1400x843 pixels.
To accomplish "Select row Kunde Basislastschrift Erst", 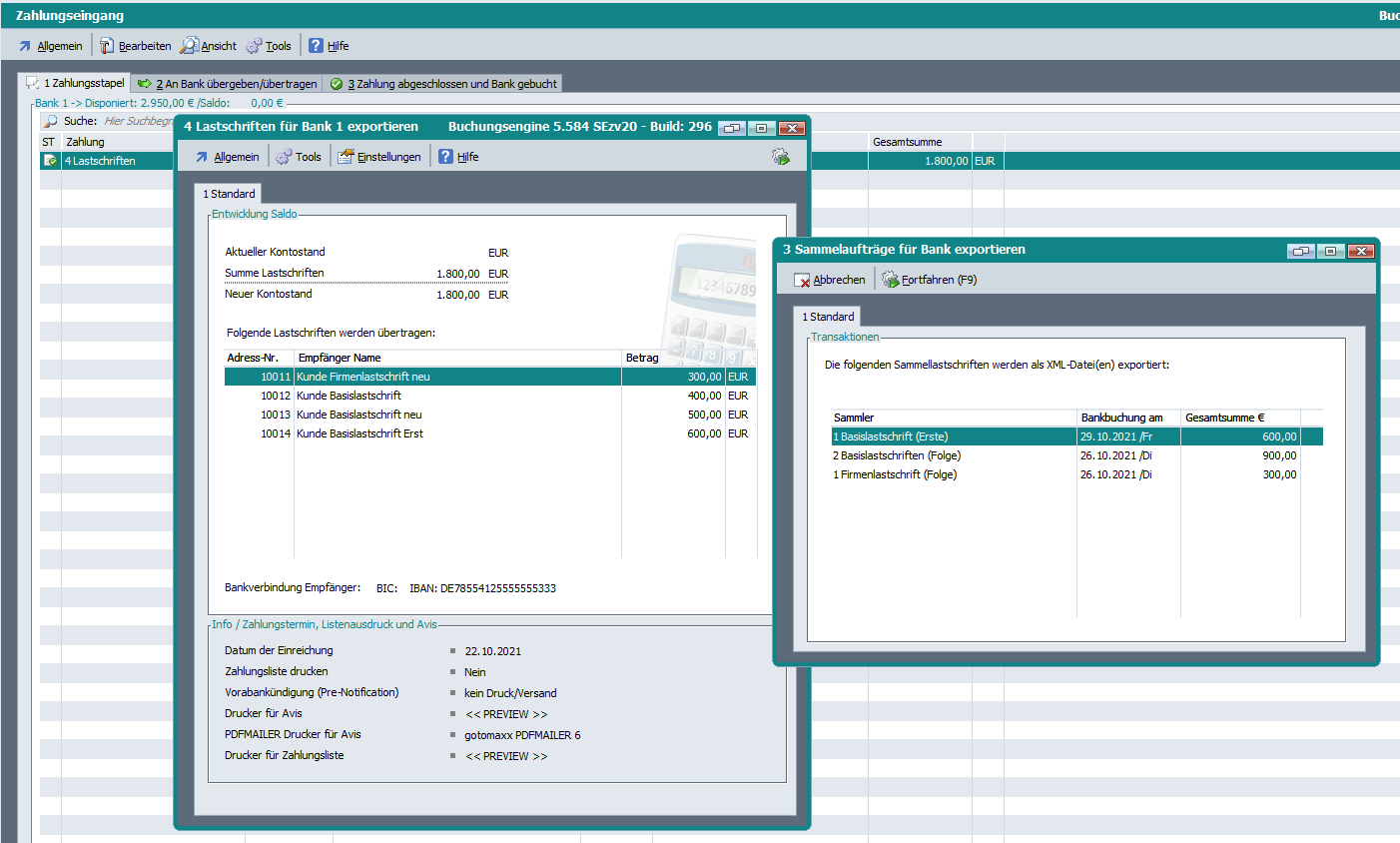I will (359, 433).
